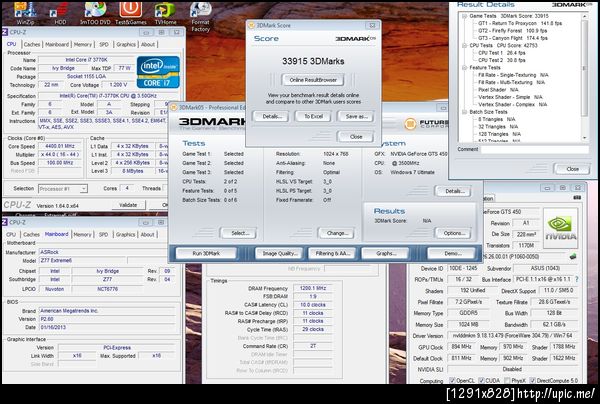Click the GPU-Z BIOS save chip icon

tap(573, 256)
